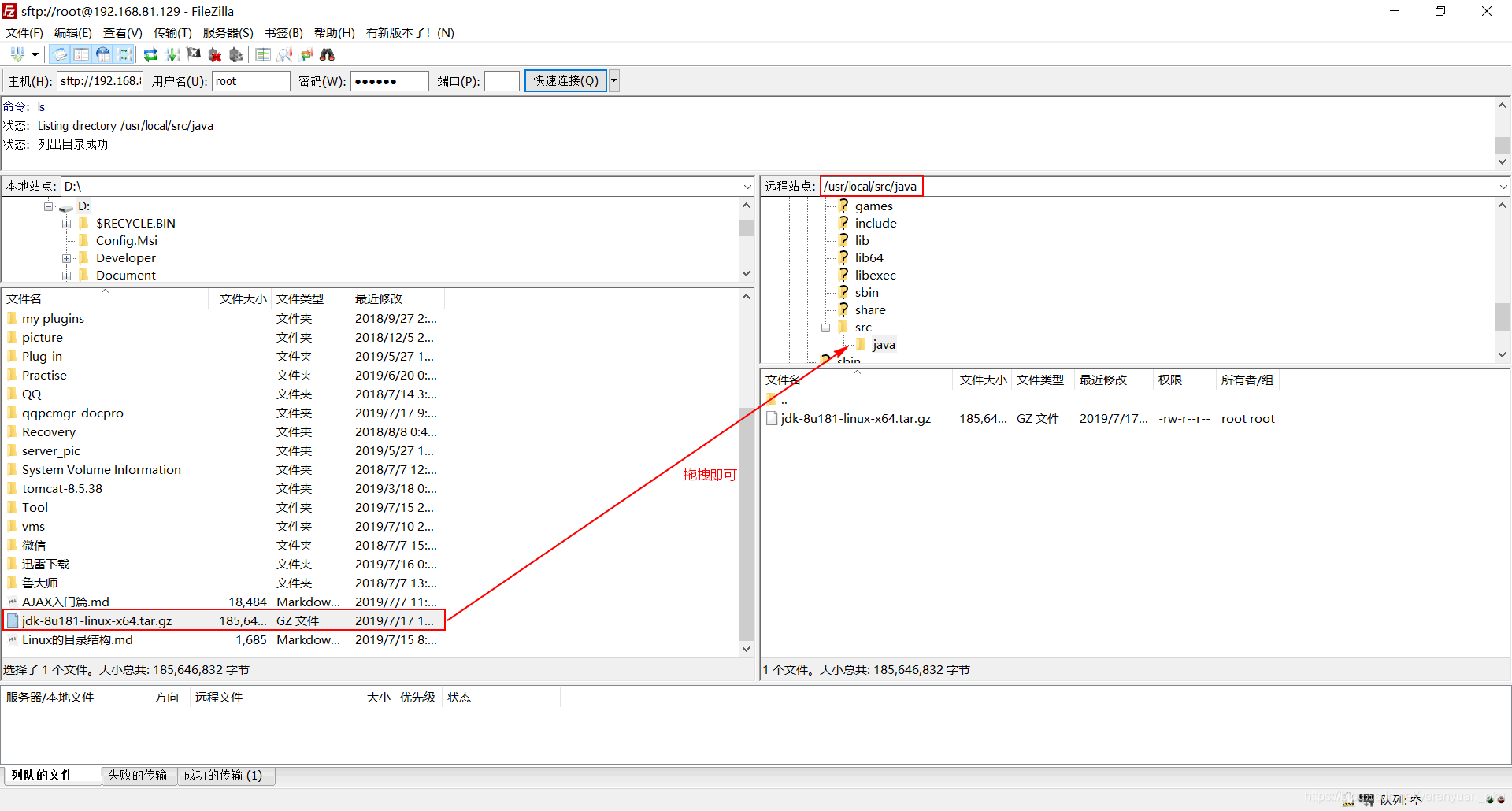
Task: Click folder icon of Recovery
Action: pos(13,431)
